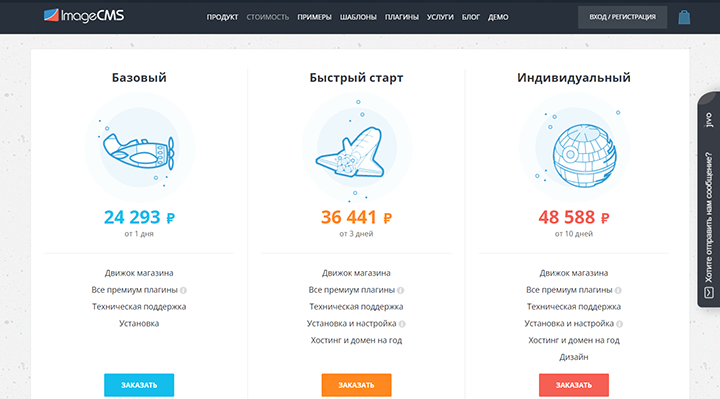Click the 36 441 ₽ price
Image resolution: width=720 pixels, height=399 pixels.
click(356, 217)
